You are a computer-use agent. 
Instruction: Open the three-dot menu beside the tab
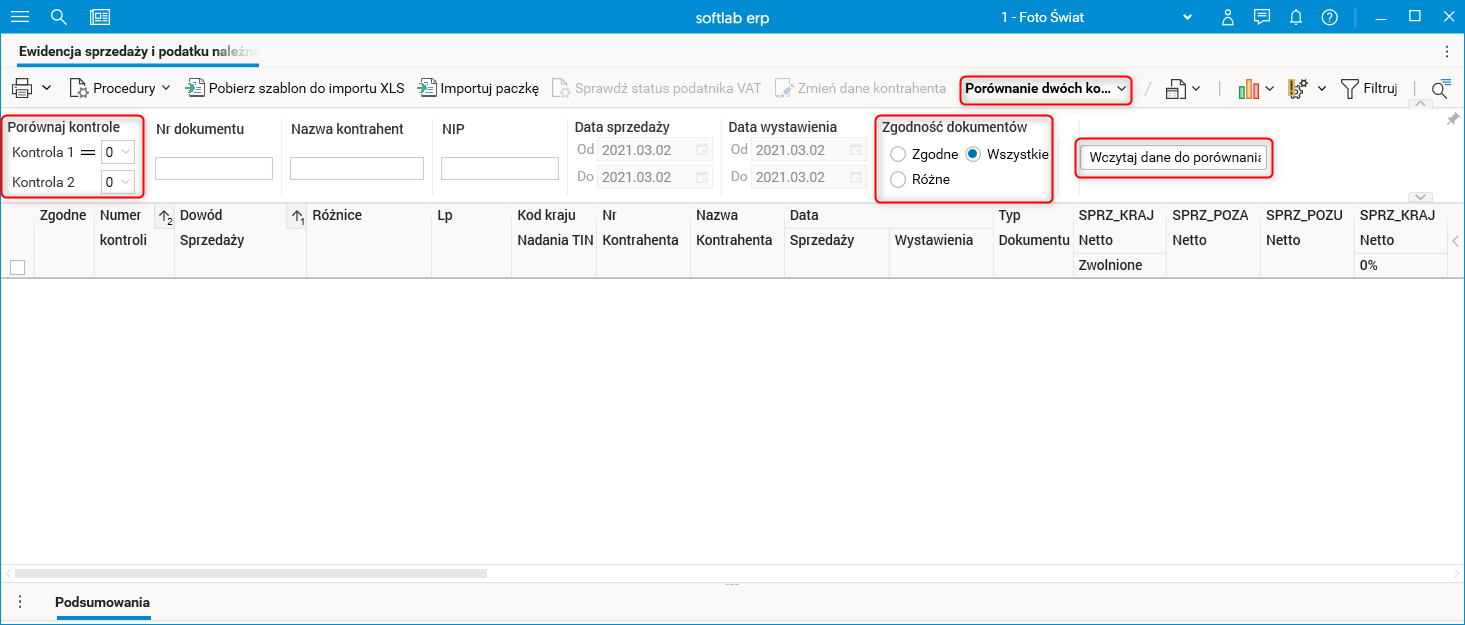(1446, 51)
